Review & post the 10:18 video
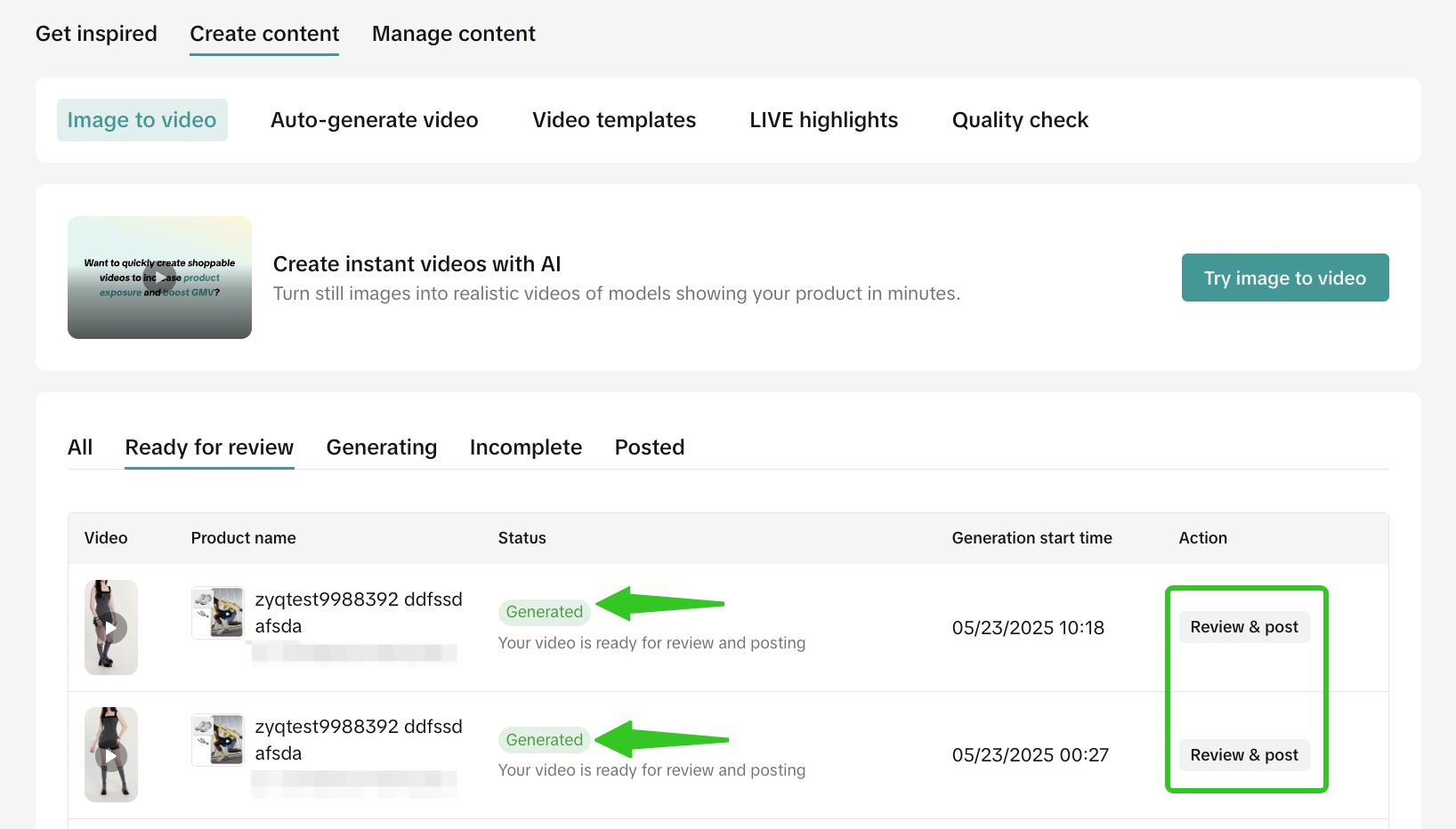 pyautogui.click(x=1243, y=627)
